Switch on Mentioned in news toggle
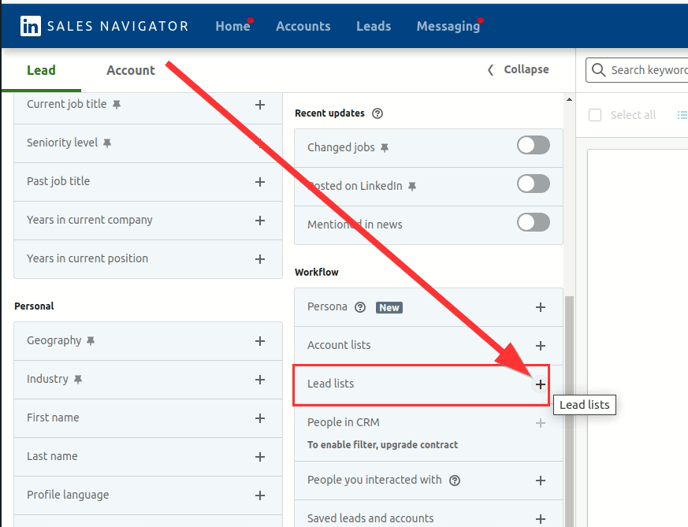 click(x=533, y=222)
